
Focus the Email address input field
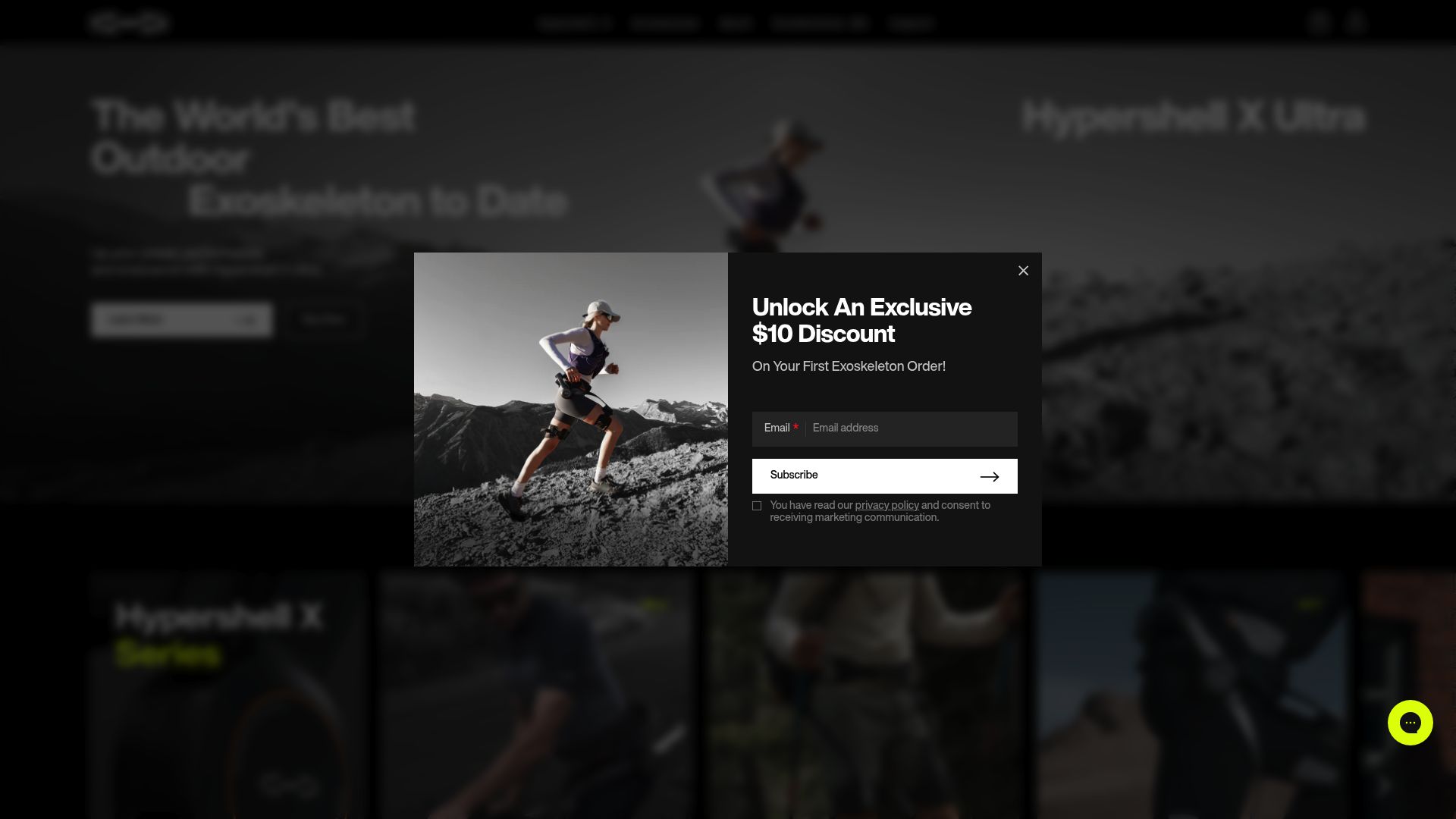tap(910, 428)
